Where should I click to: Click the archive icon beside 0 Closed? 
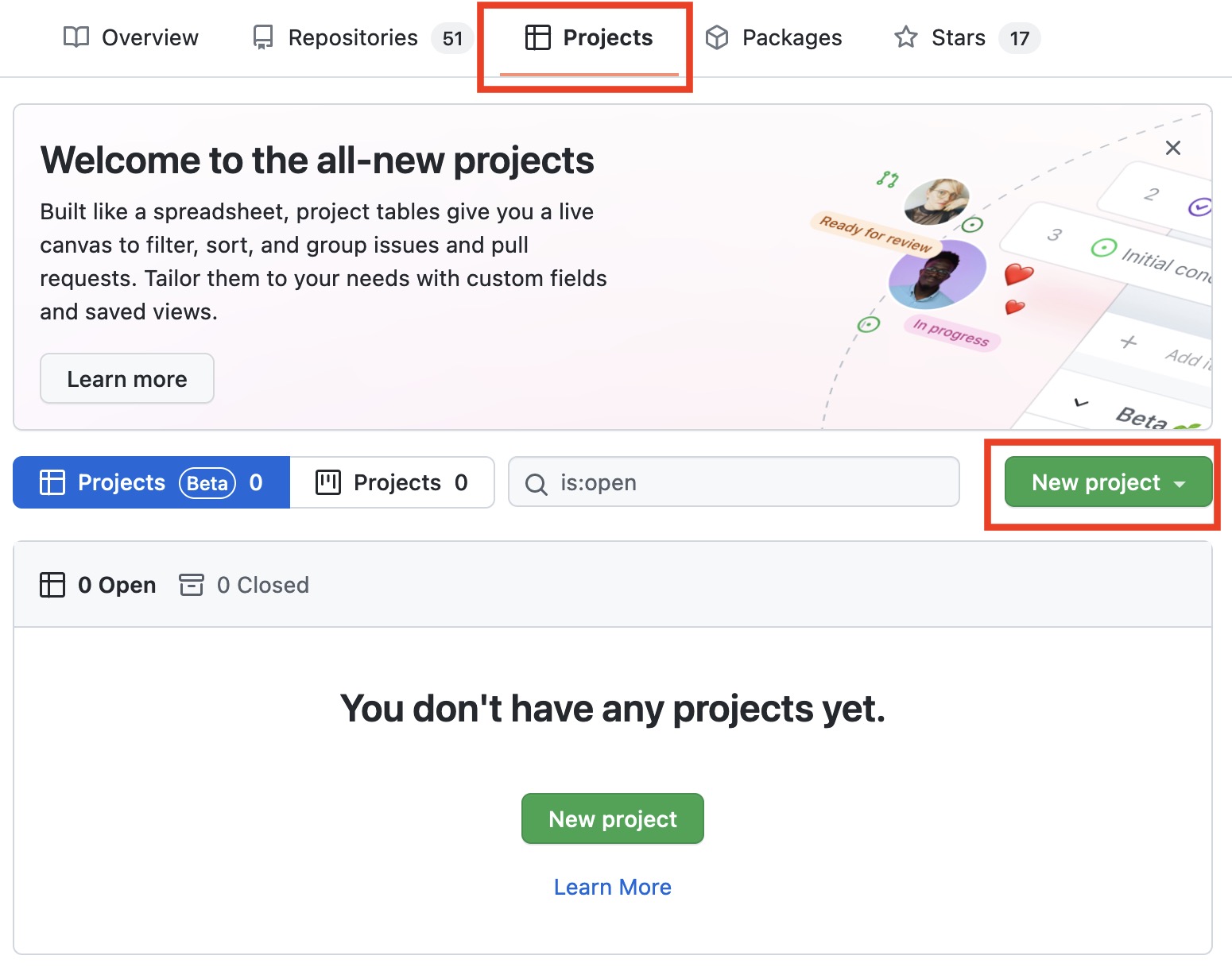point(192,585)
